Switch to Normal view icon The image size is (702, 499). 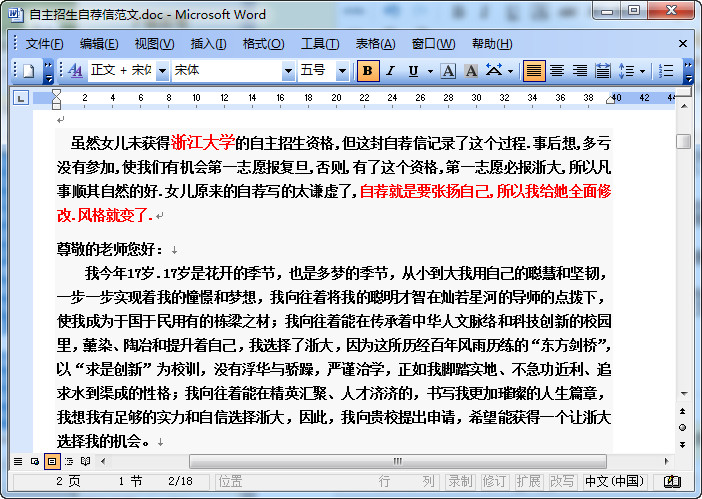point(18,461)
